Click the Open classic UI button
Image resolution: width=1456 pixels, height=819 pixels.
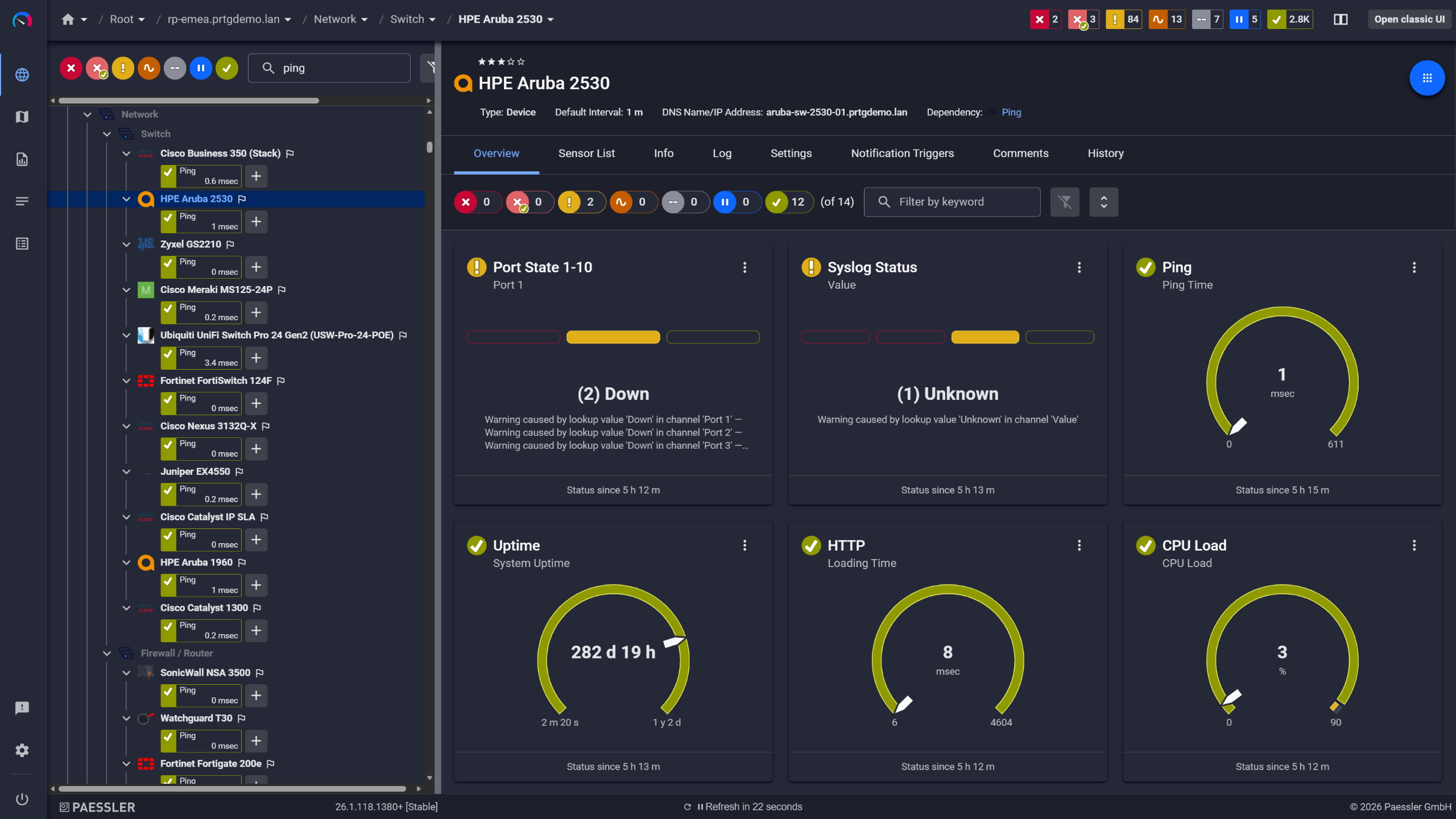point(1409,19)
